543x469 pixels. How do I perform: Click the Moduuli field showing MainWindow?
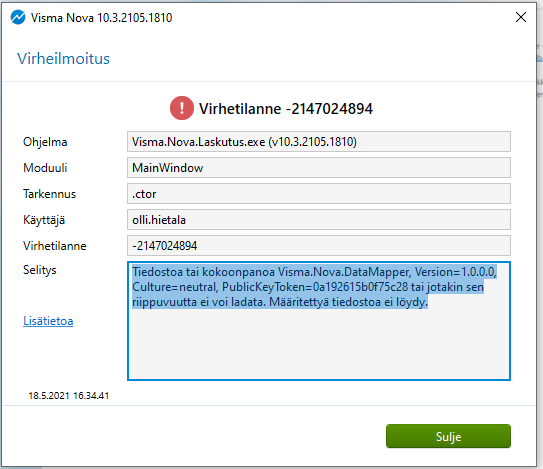click(x=319, y=168)
